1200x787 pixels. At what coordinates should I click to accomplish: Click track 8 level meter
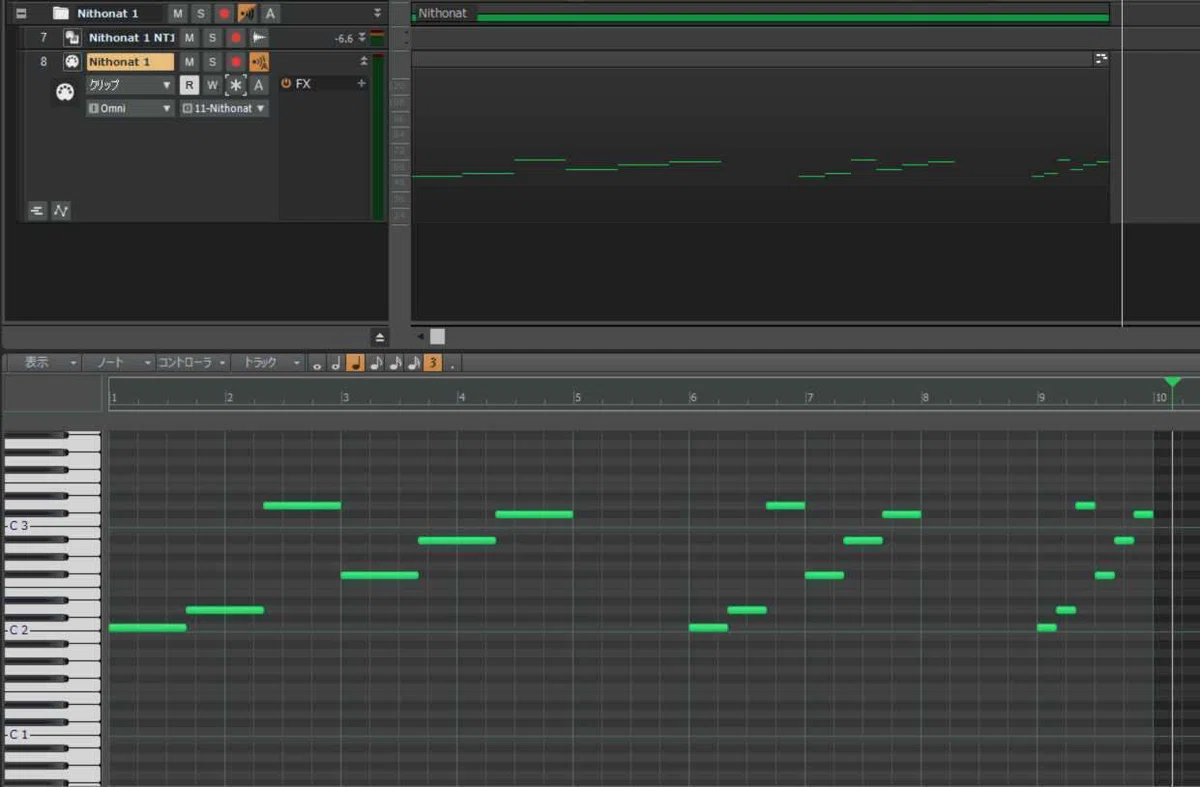coord(378,136)
